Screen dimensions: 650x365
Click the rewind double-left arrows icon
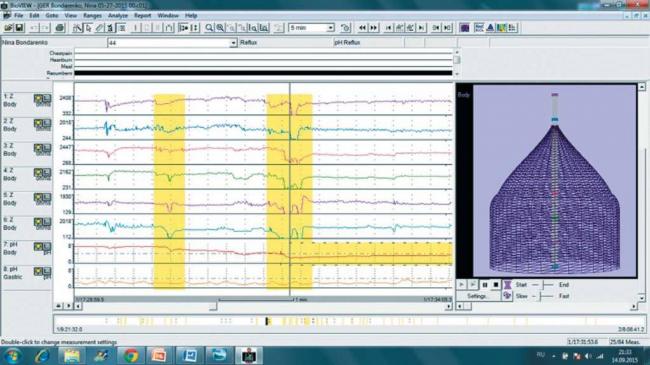tap(362, 28)
